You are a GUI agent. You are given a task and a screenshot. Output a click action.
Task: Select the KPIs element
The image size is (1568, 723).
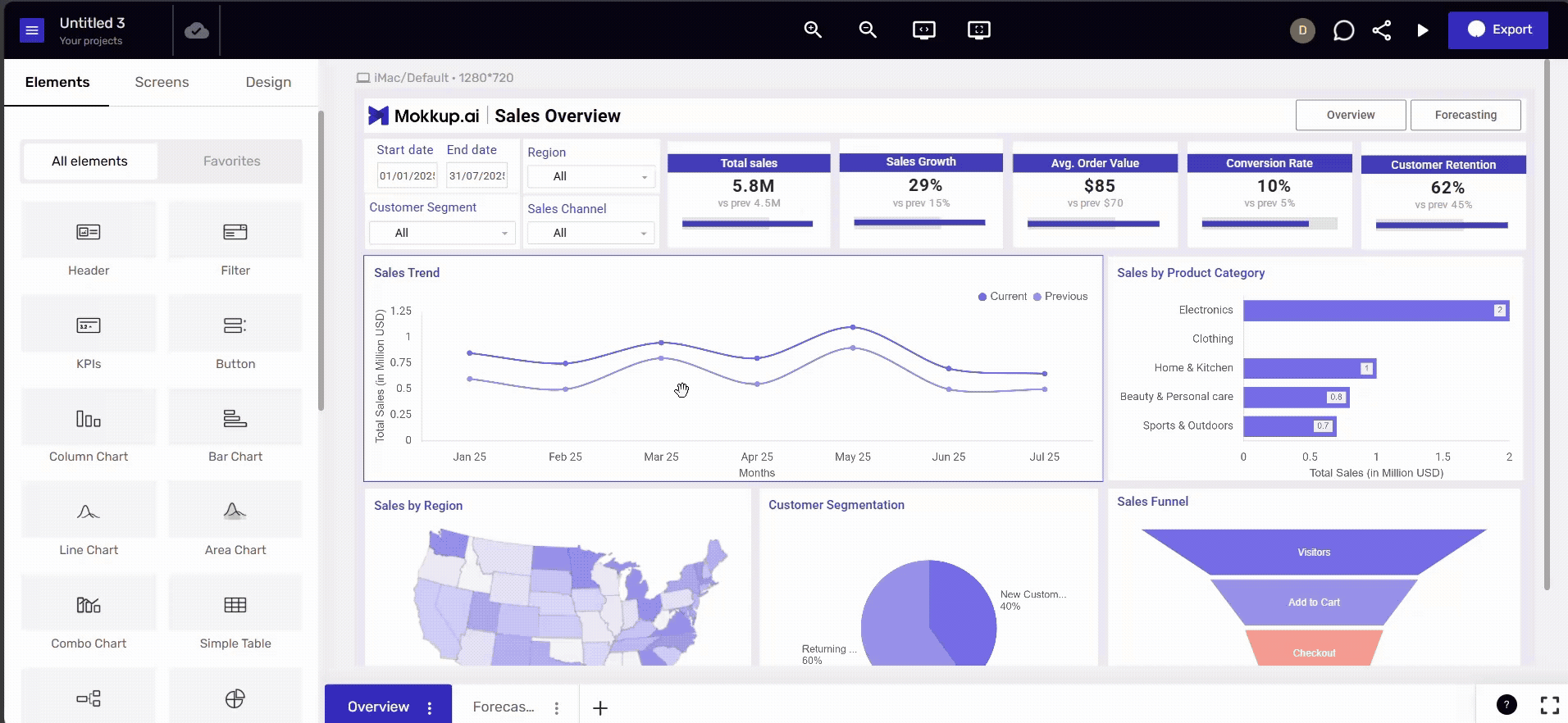pos(89,334)
